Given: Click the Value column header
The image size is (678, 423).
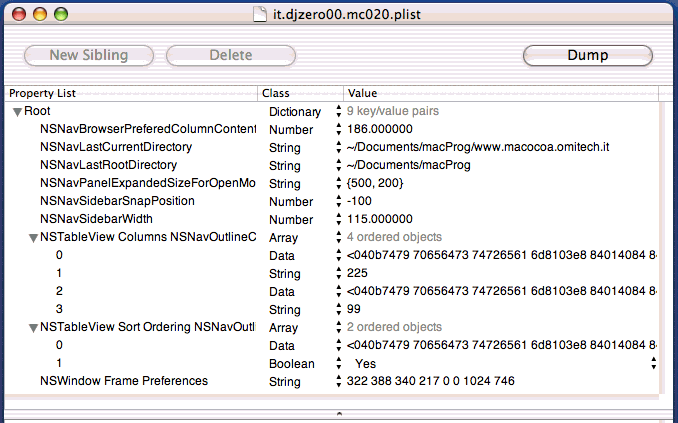Looking at the screenshot, I should tap(500, 93).
